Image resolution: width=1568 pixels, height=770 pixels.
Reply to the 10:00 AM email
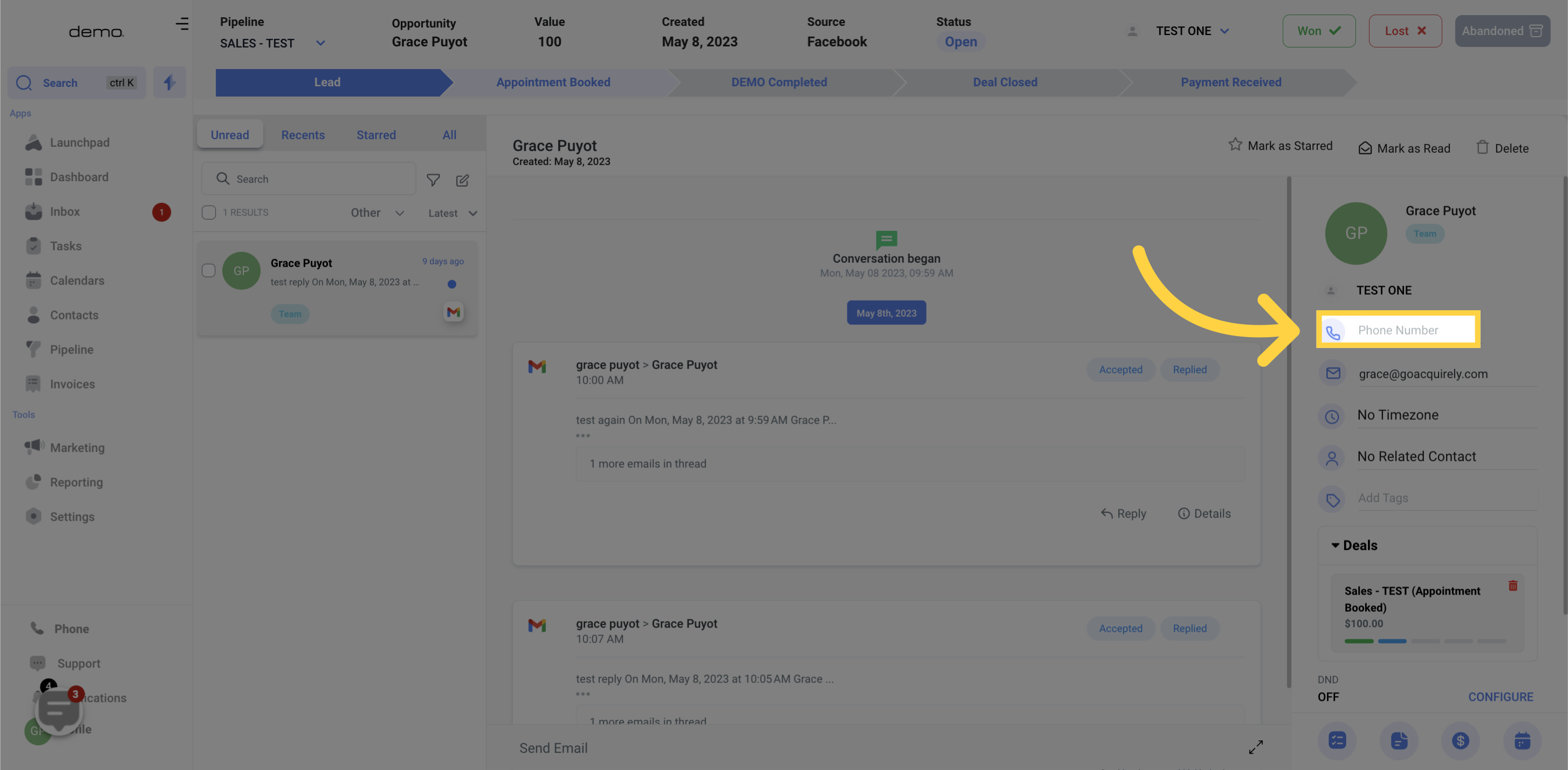click(x=1123, y=514)
